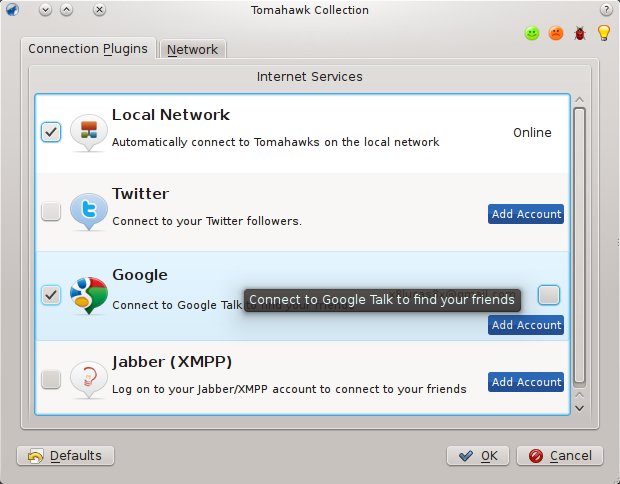Click the orange sad face icon
The image size is (620, 484).
pyautogui.click(x=556, y=33)
